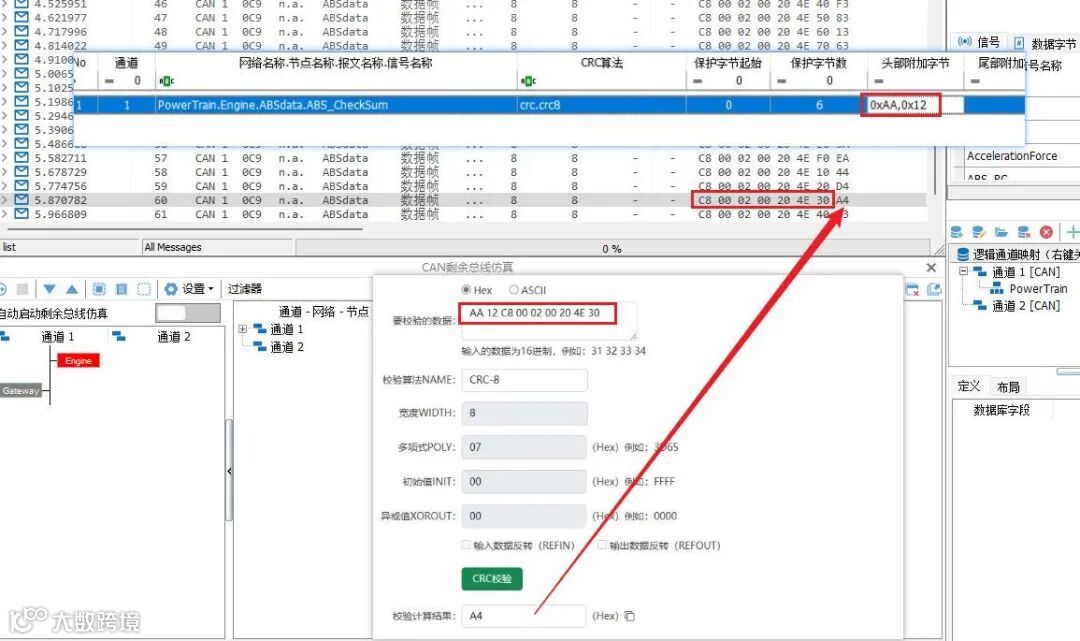1080x641 pixels.
Task: Expand trace row 5.774756
Action: pyautogui.click(x=5, y=186)
